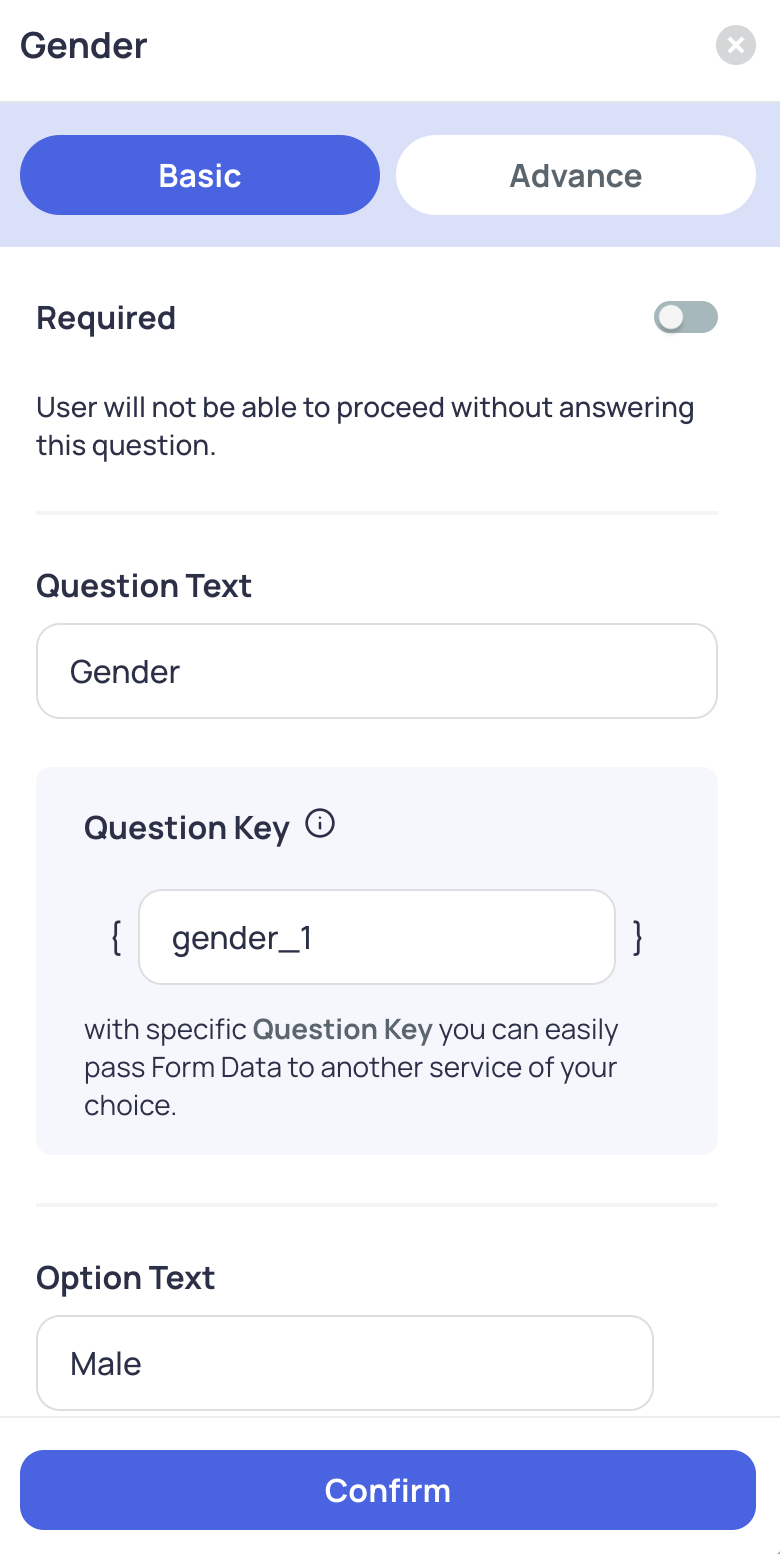Click the Form Data help description
Screen dimensions: 780x1554
point(351,1067)
